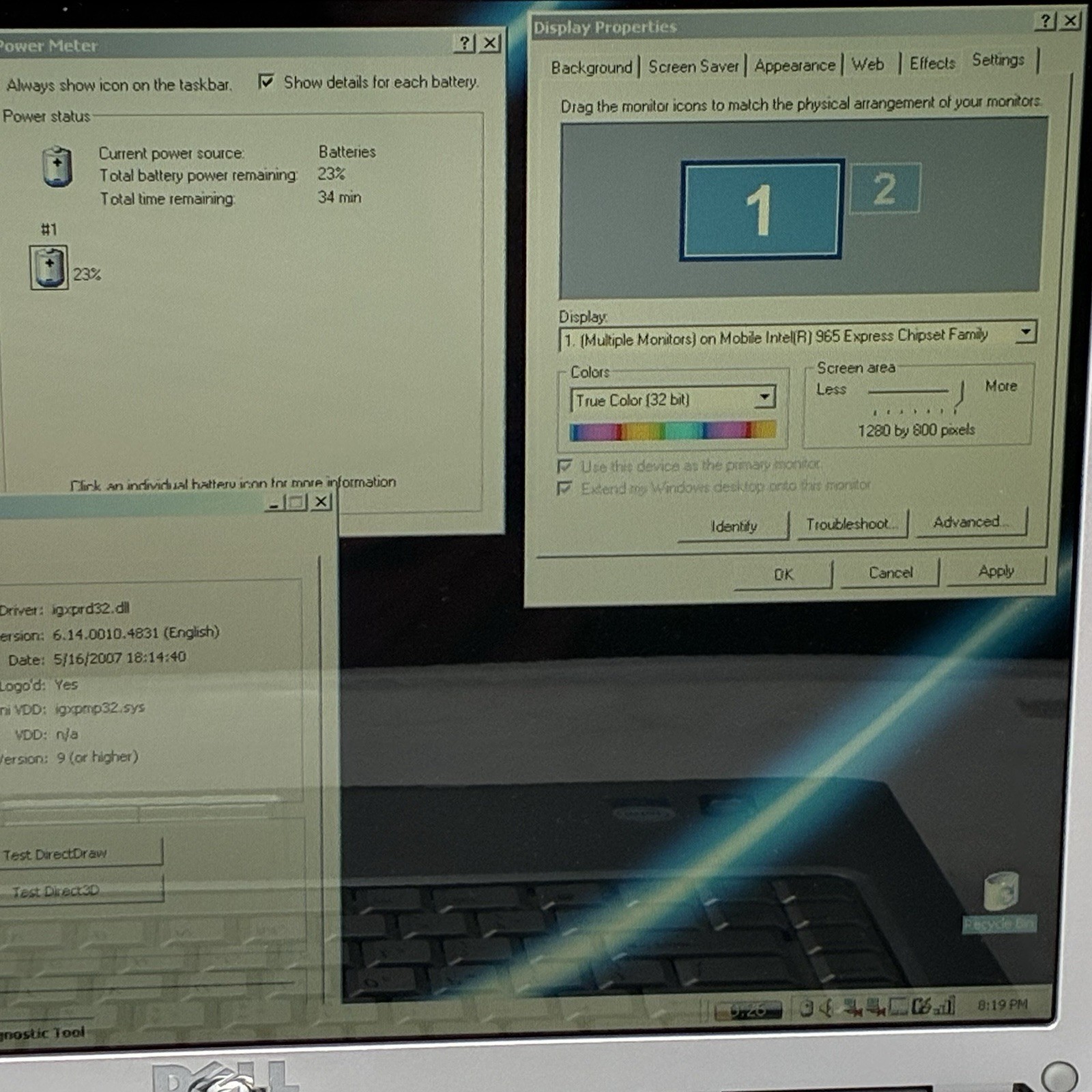Click the driver name igxprd32.dll

91,608
